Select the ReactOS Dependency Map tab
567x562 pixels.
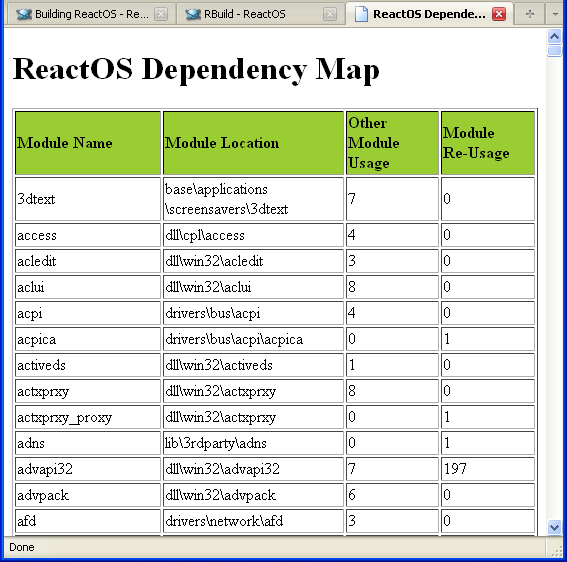point(429,14)
